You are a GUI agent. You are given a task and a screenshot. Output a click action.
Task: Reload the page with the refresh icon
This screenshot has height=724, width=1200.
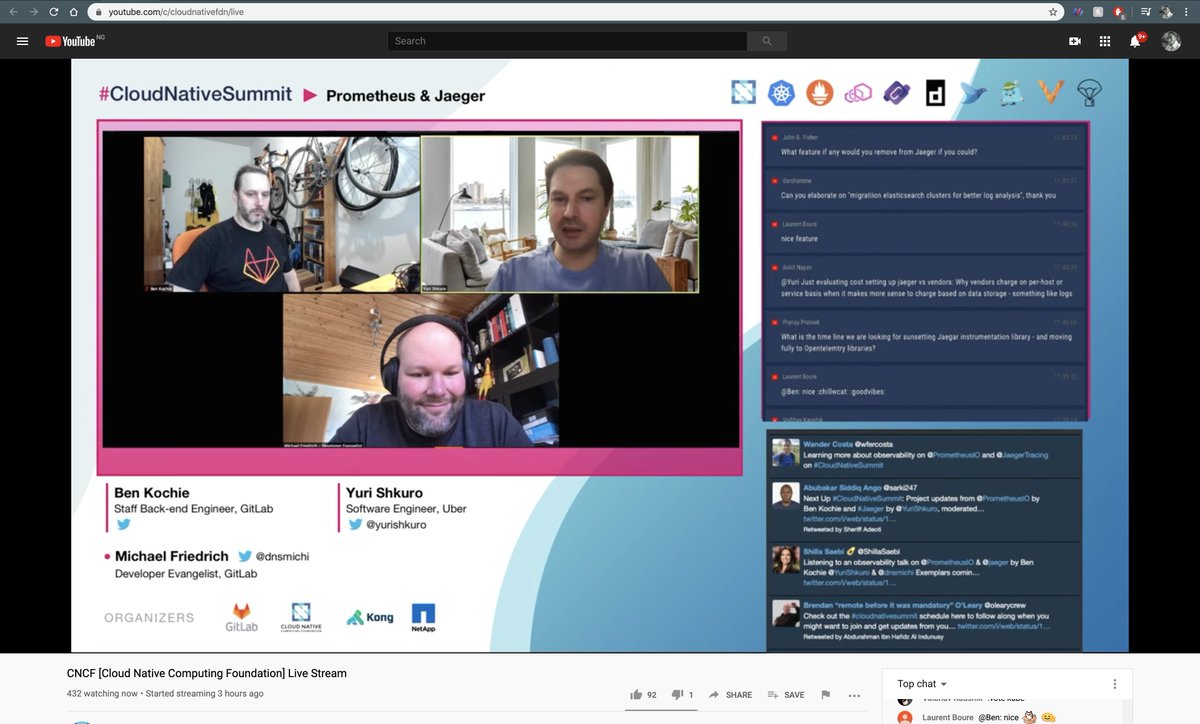click(x=53, y=12)
